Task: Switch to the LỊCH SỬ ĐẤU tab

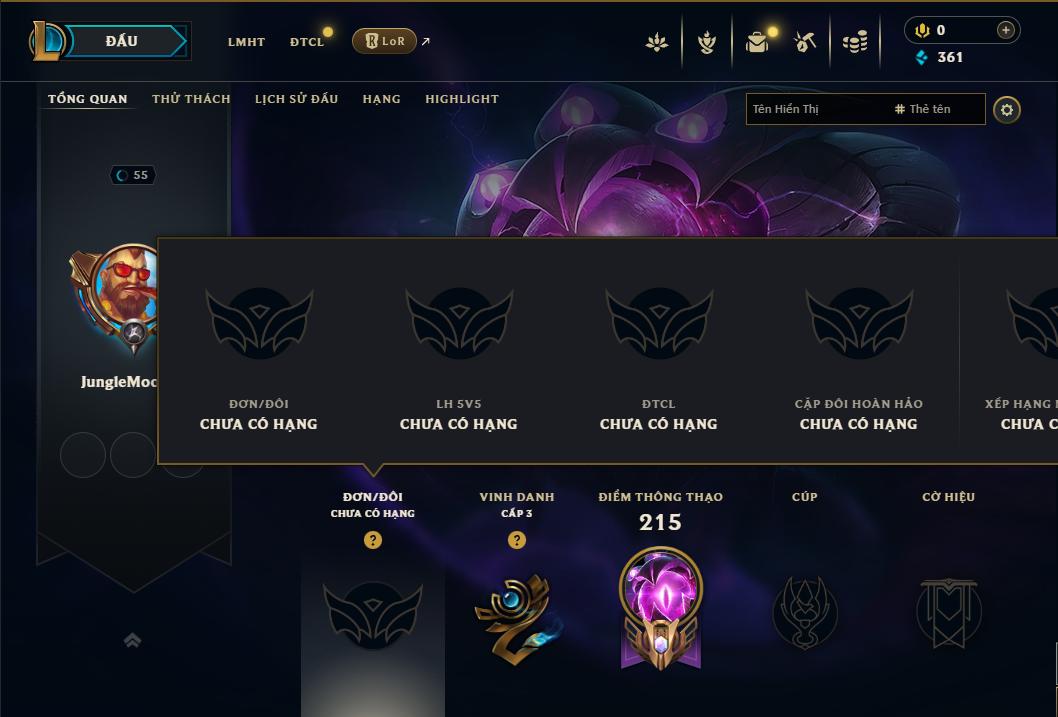Action: (x=296, y=99)
